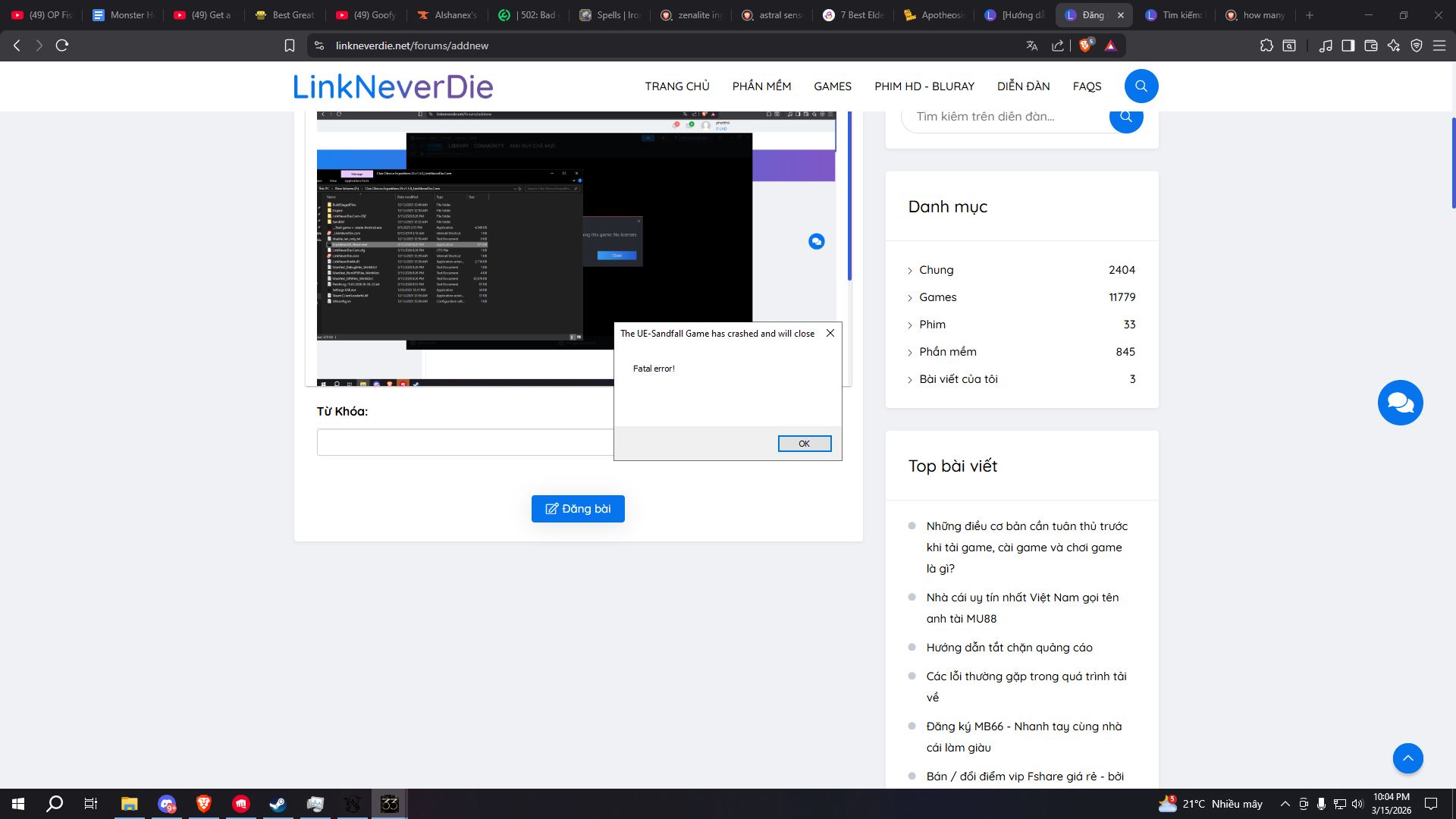Screen dimensions: 1456x819
Task: Click the Brave Shields lion icon
Action: pyautogui.click(x=1085, y=45)
